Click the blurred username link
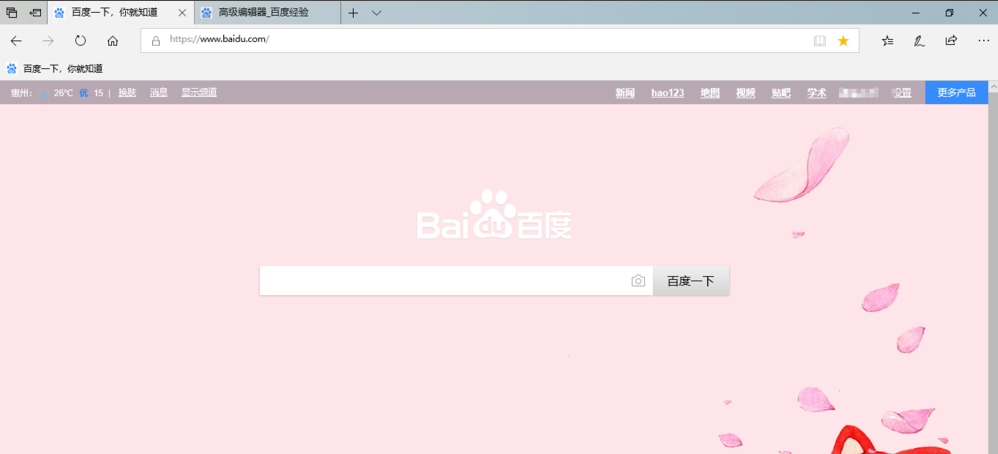The image size is (998, 454). coord(859,93)
